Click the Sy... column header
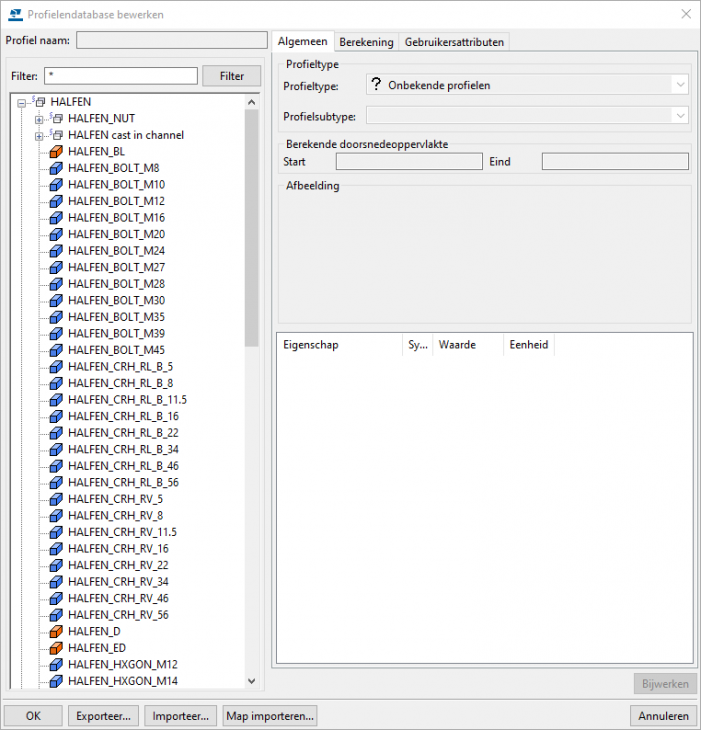 tap(418, 345)
